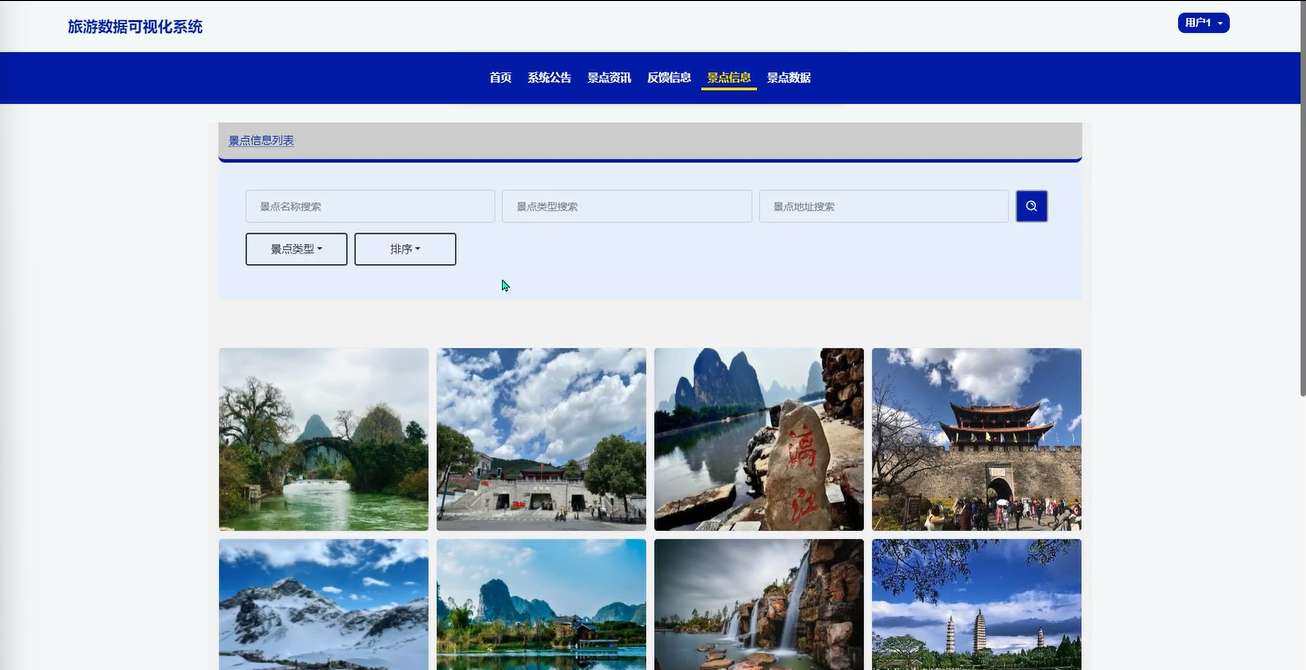Open the 漓江 engraved stone photo
Viewport: 1306px width, 670px height.
coord(759,439)
